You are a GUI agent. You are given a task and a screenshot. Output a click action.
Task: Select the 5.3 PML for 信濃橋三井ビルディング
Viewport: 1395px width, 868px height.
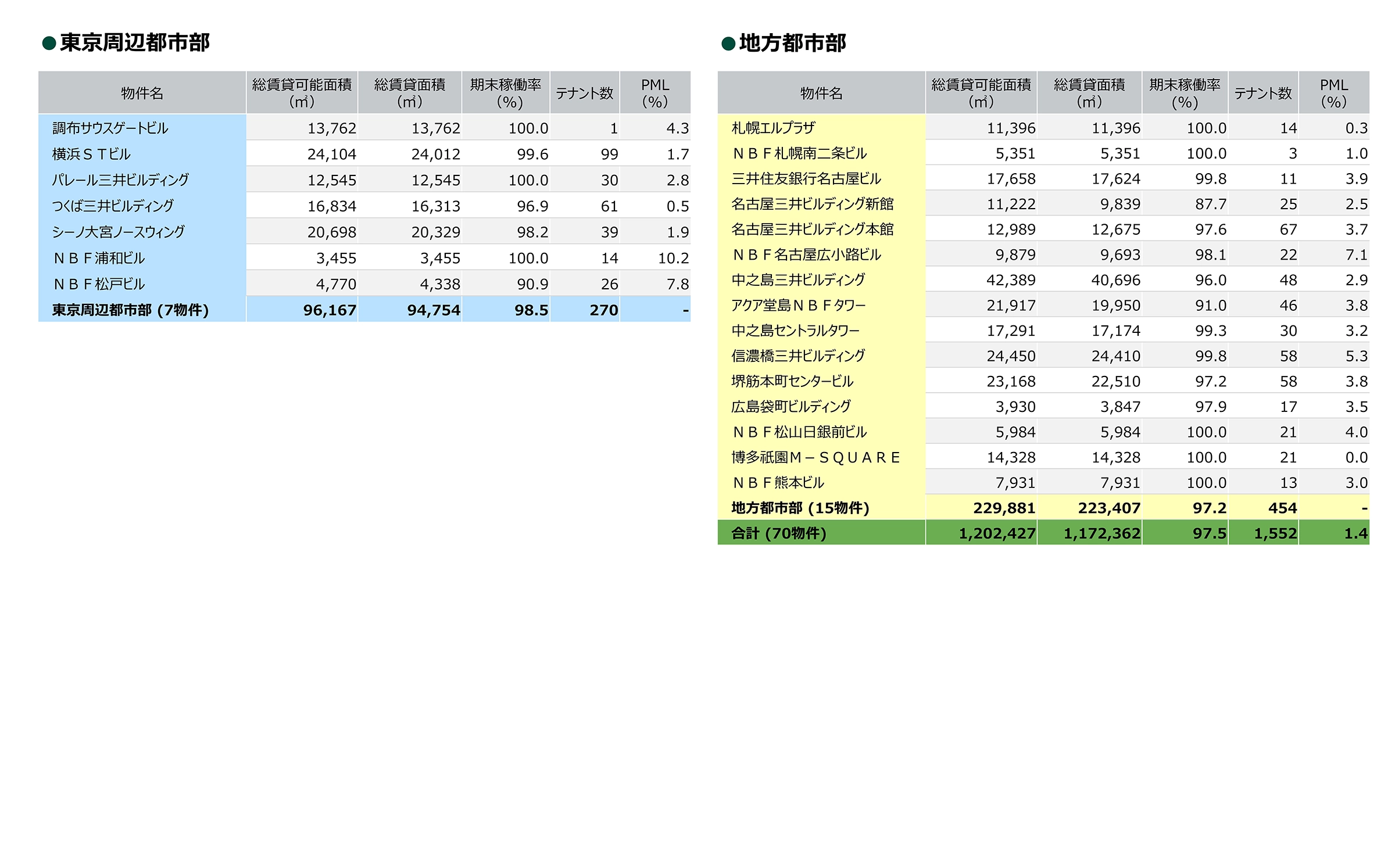point(1356,356)
